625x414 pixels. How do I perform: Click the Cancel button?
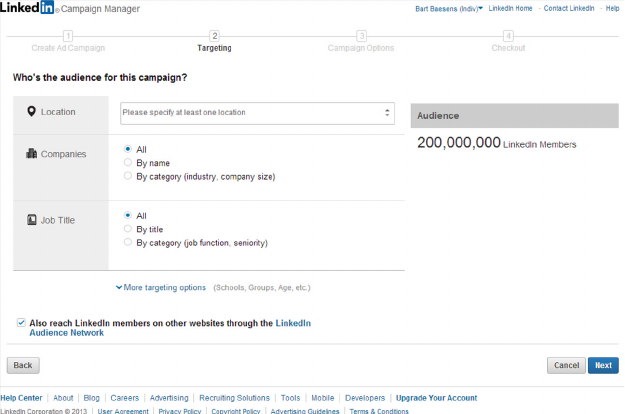(566, 365)
